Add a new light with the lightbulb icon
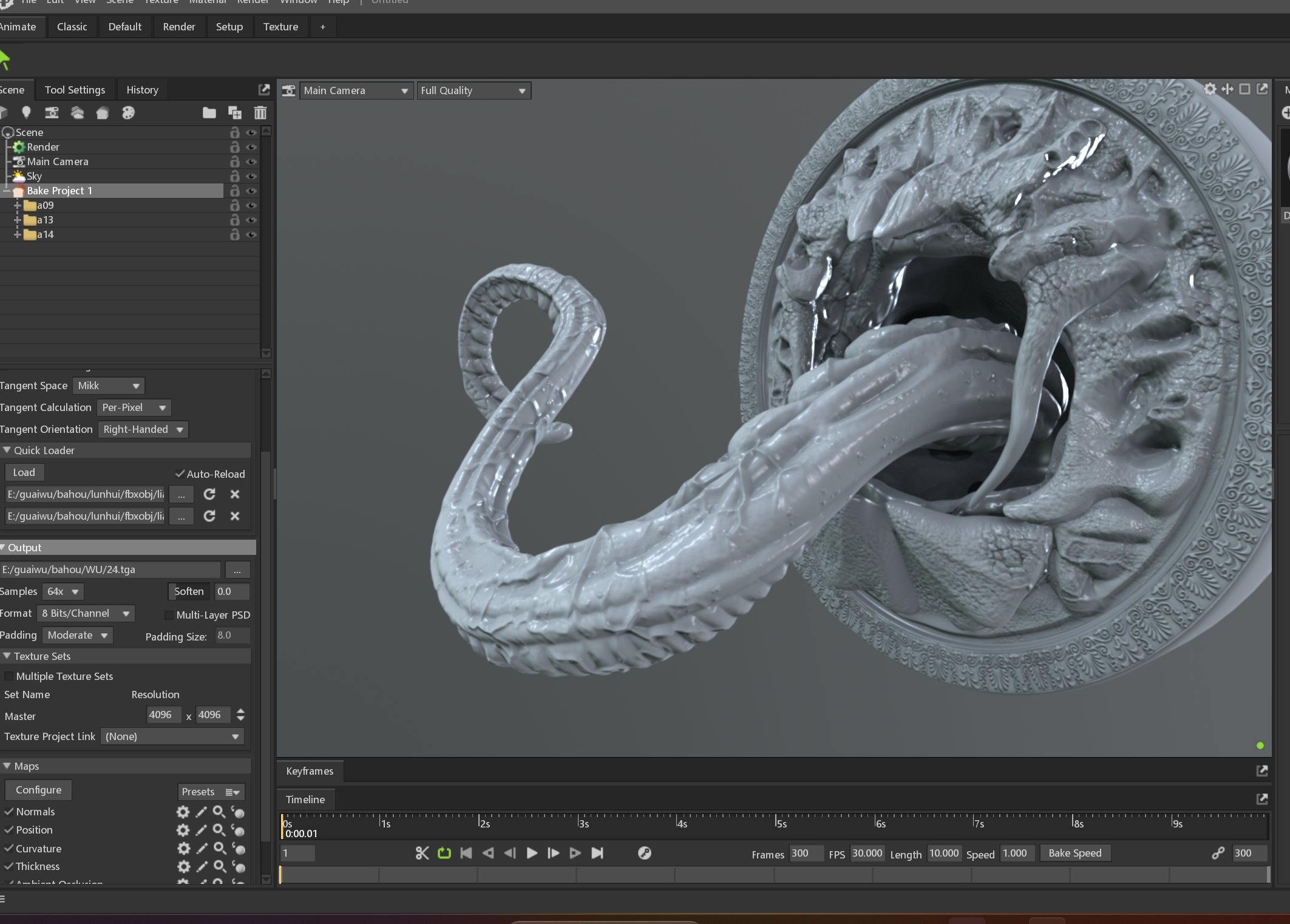 click(x=26, y=112)
